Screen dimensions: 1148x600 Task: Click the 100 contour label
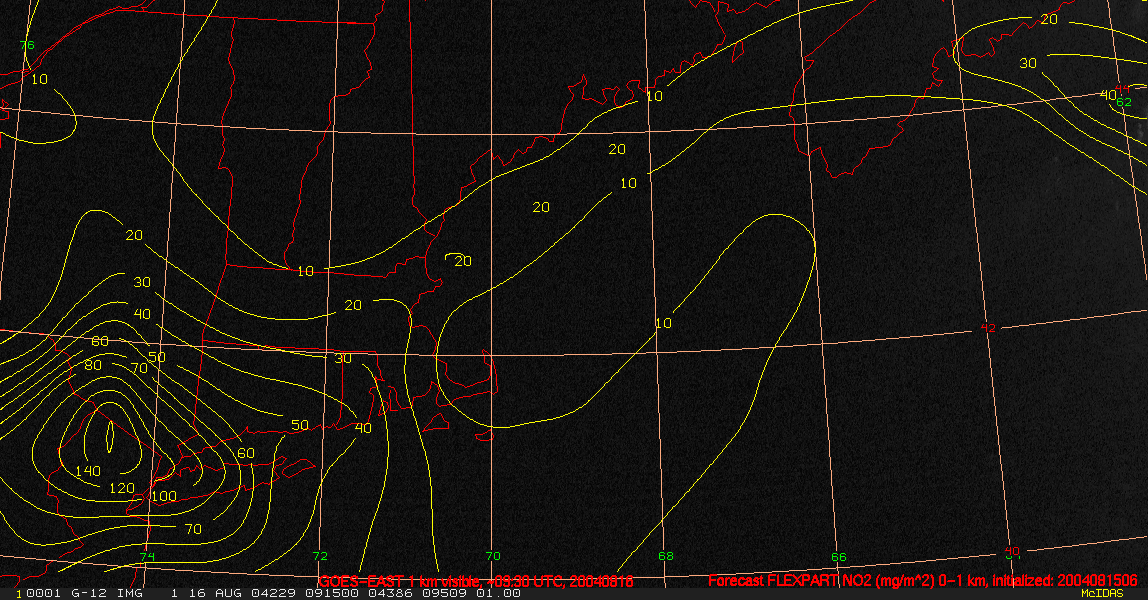[x=164, y=496]
